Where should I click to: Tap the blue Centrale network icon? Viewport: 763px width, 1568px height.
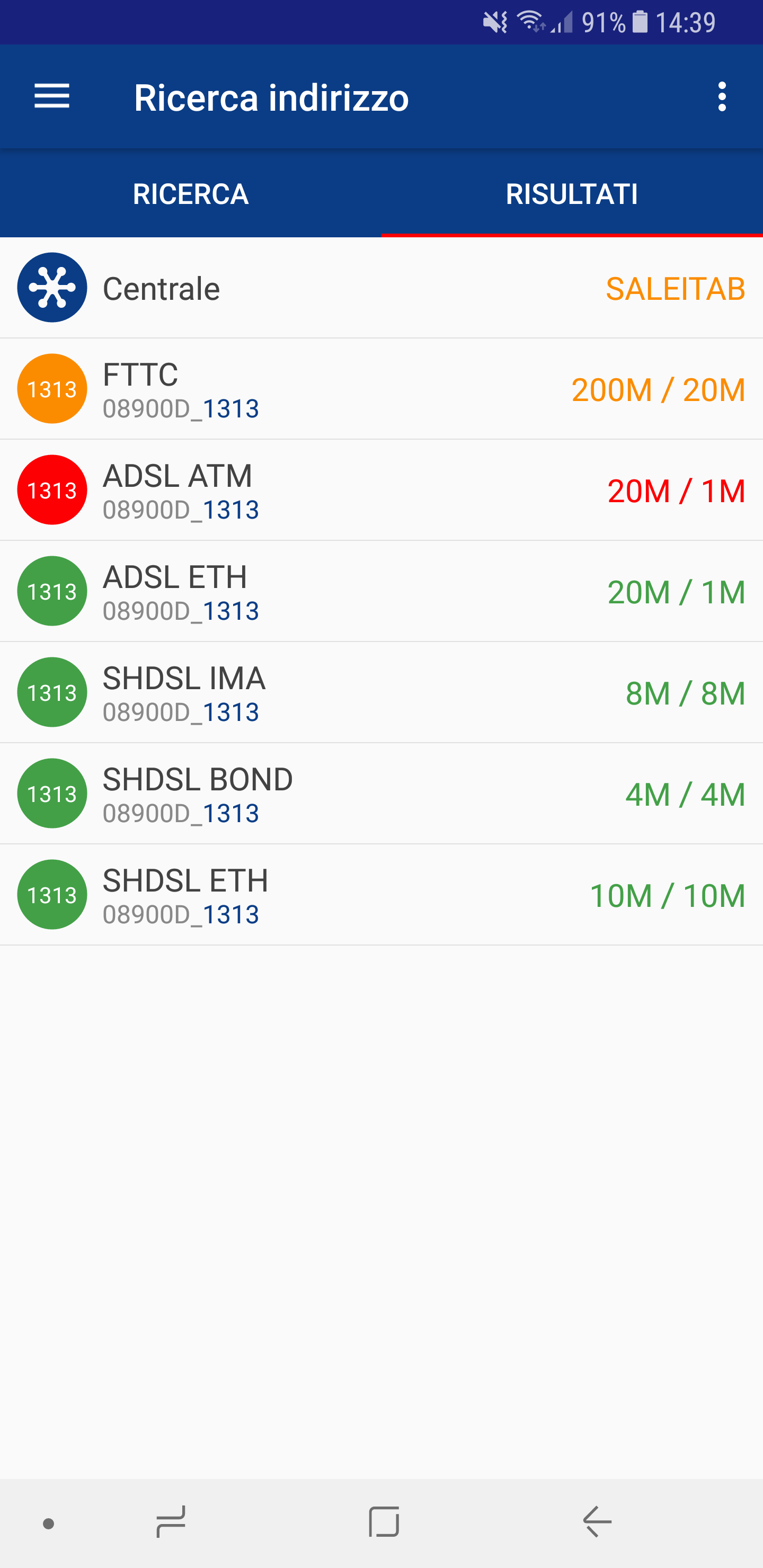(52, 287)
